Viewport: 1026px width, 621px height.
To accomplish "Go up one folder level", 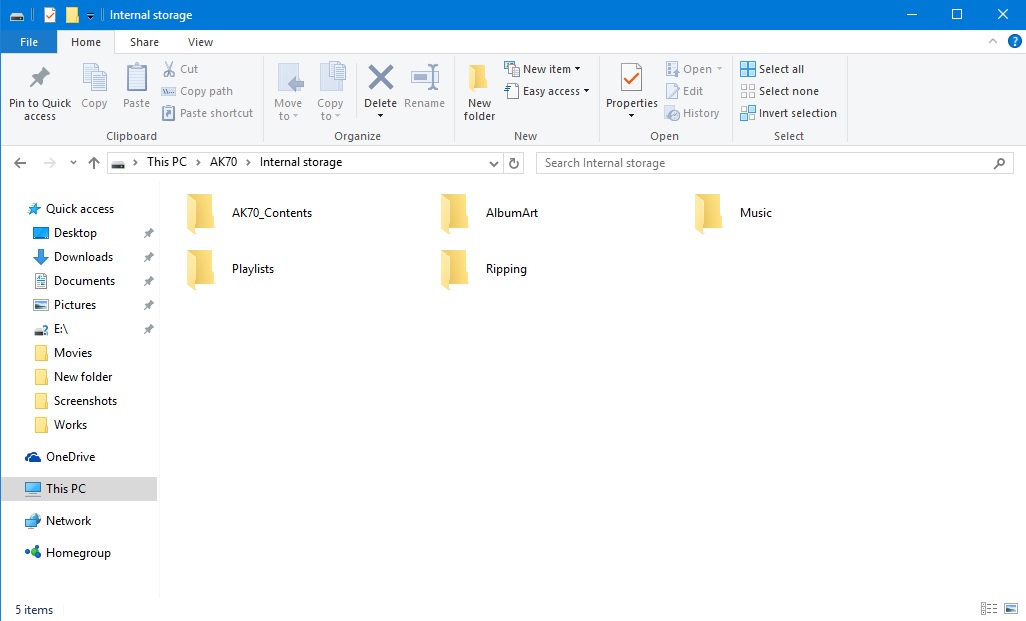I will 94,163.
